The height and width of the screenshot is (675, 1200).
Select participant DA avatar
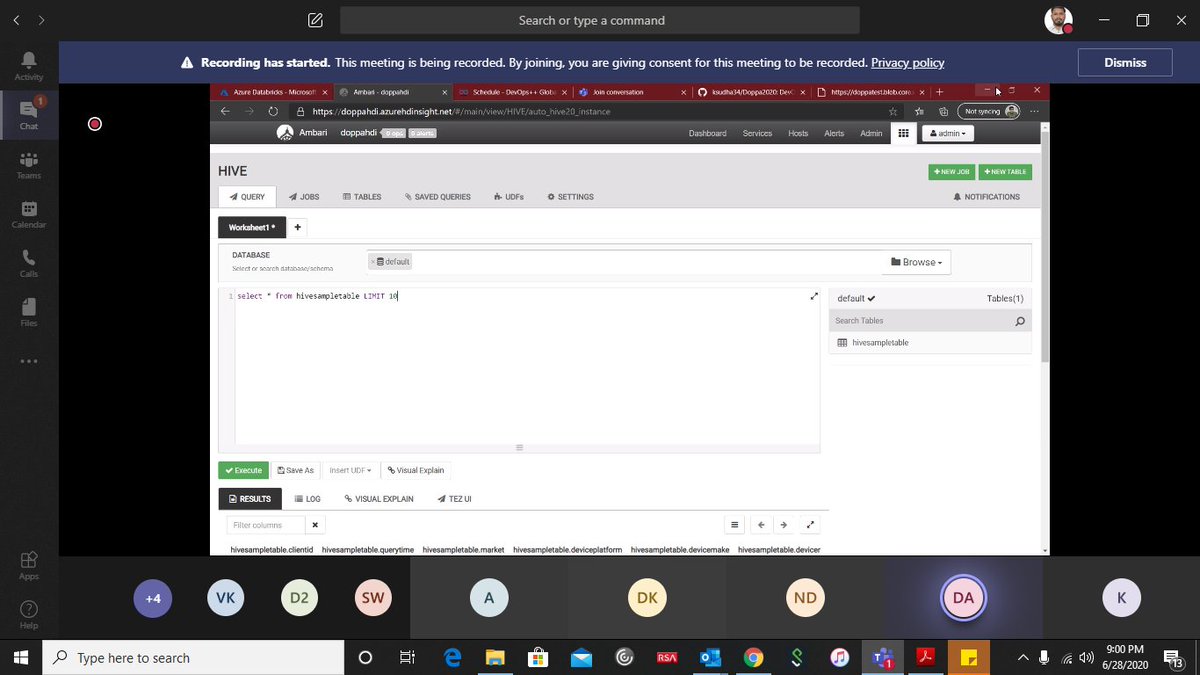(963, 598)
